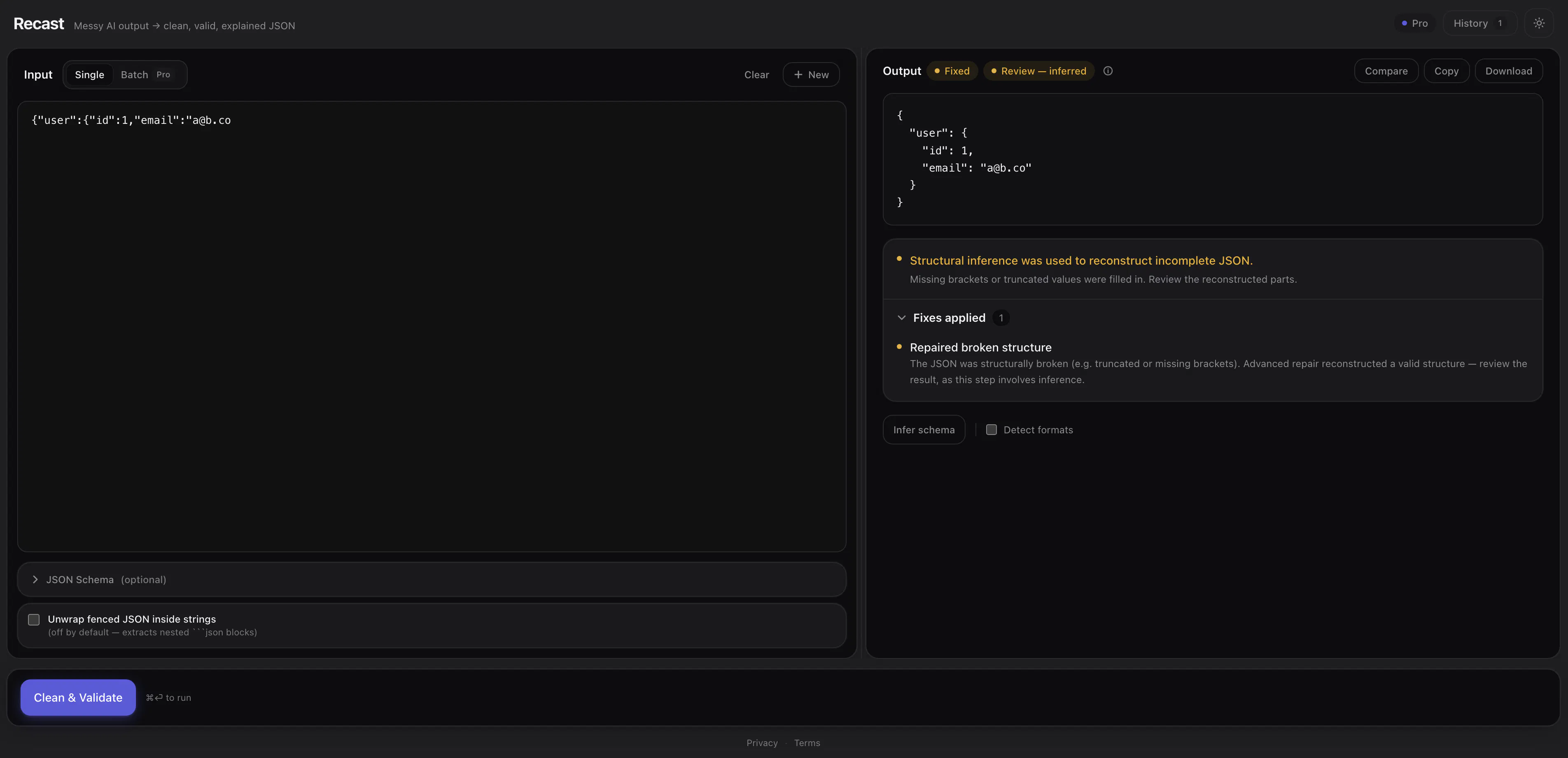The image size is (1568, 758).
Task: Collapse the Fixes applied section
Action: click(901, 318)
